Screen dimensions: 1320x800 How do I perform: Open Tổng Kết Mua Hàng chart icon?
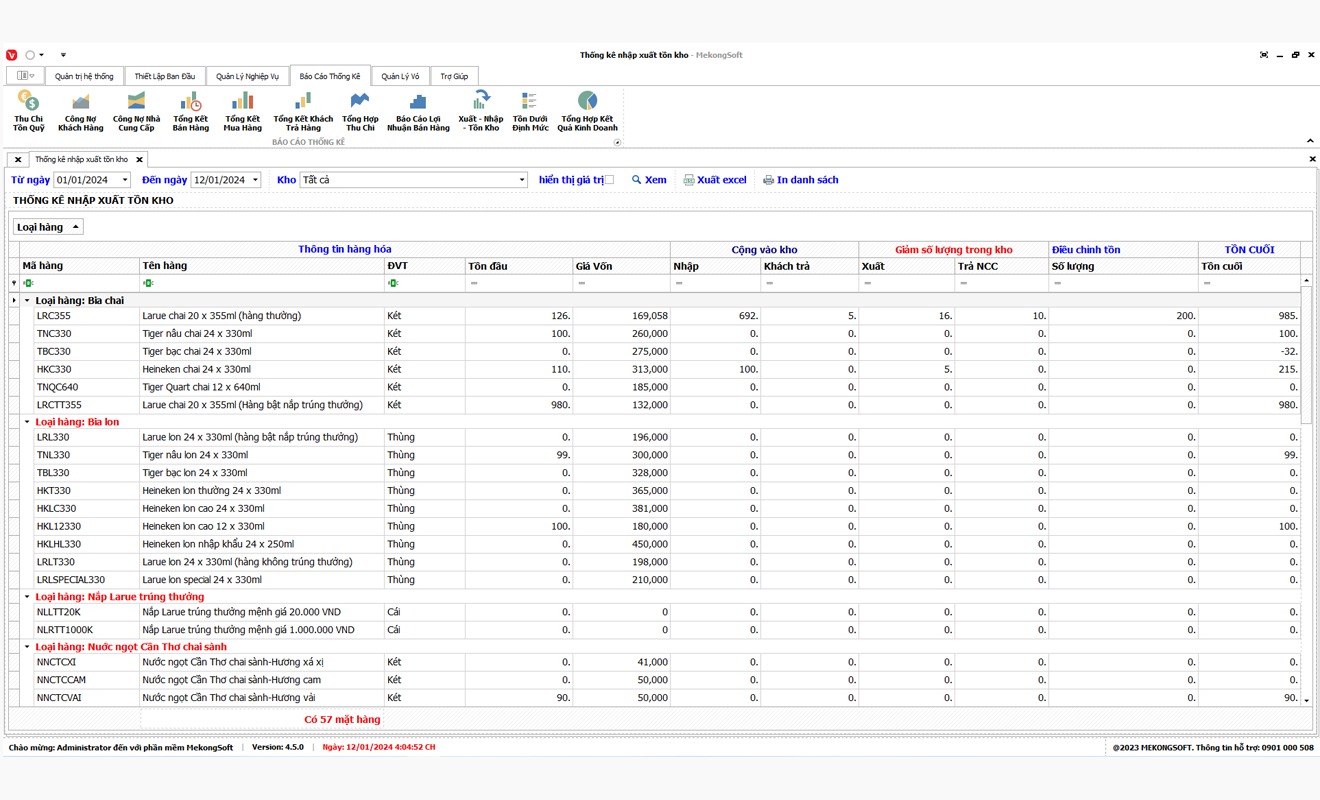click(242, 110)
